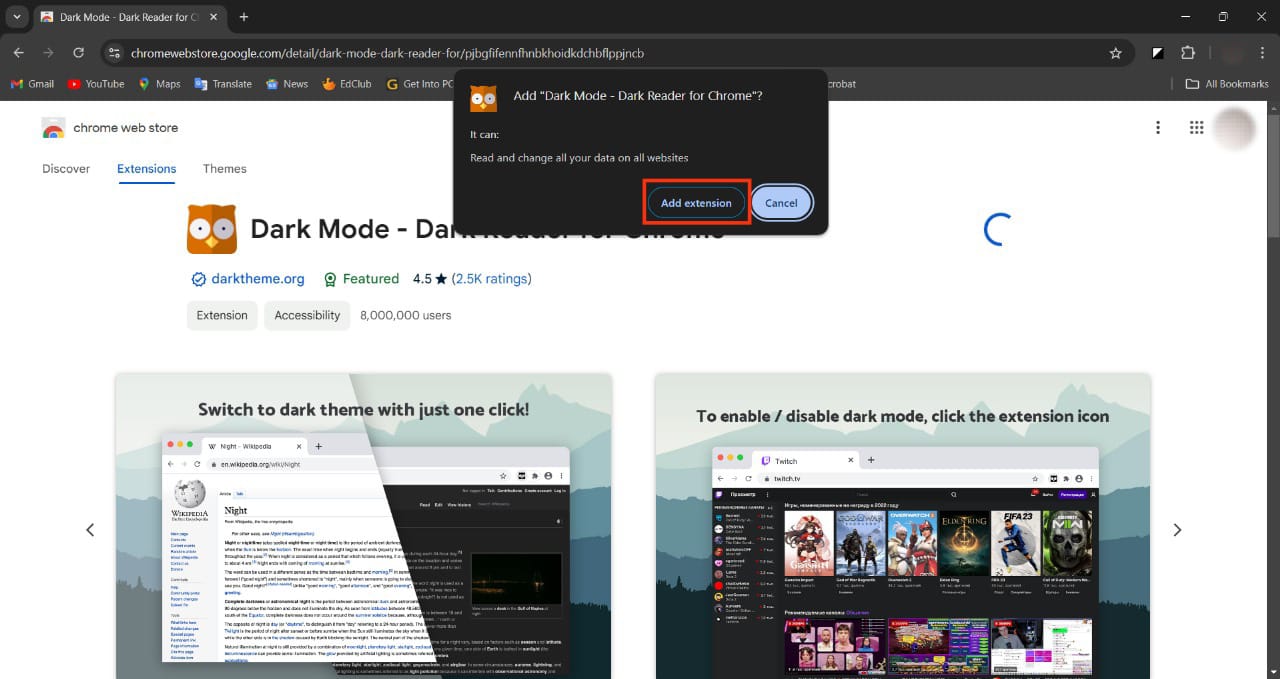Open the YouTube bookmark
The width and height of the screenshot is (1280, 679).
pyautogui.click(x=96, y=84)
